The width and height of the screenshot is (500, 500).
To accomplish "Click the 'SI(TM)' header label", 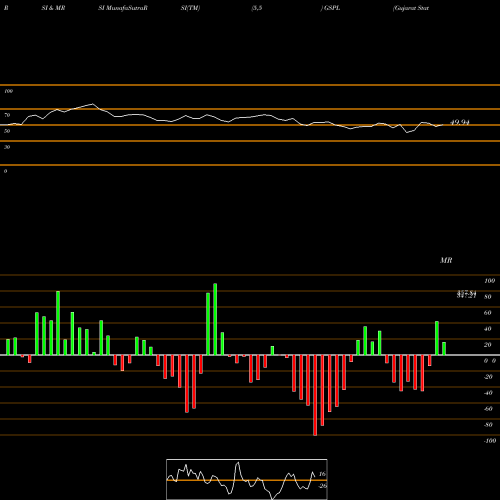I will 190,8.
